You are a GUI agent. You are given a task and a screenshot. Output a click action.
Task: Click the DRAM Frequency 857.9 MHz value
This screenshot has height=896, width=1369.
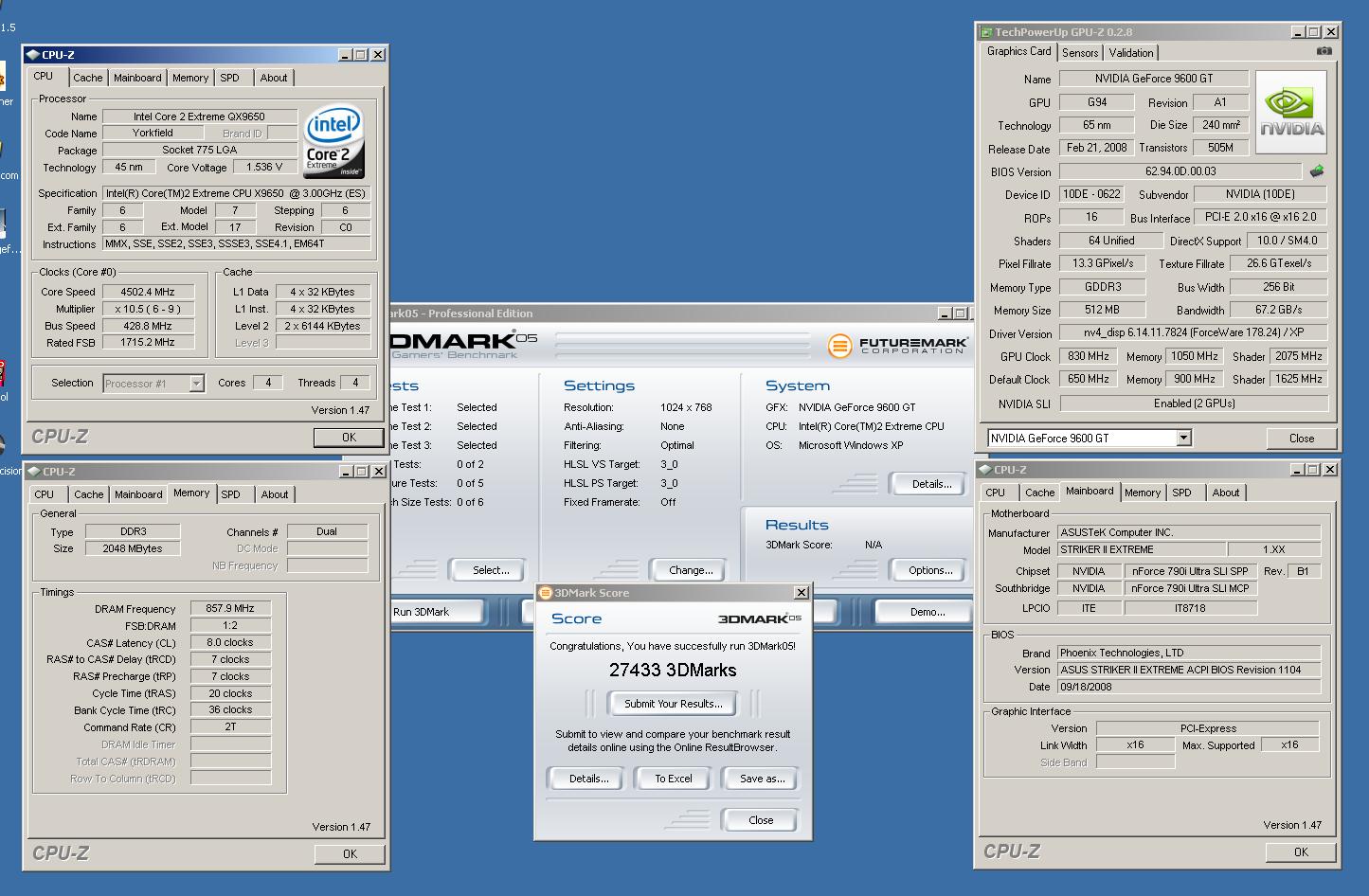230,608
